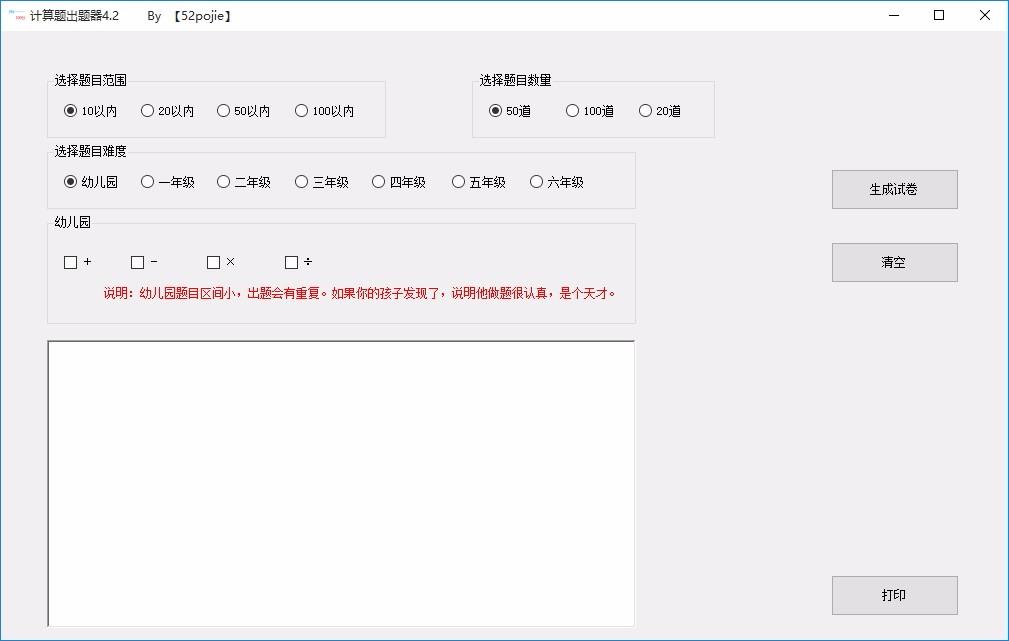The image size is (1009, 641).
Task: Select 三年级 grade difficulty
Action: (x=302, y=182)
